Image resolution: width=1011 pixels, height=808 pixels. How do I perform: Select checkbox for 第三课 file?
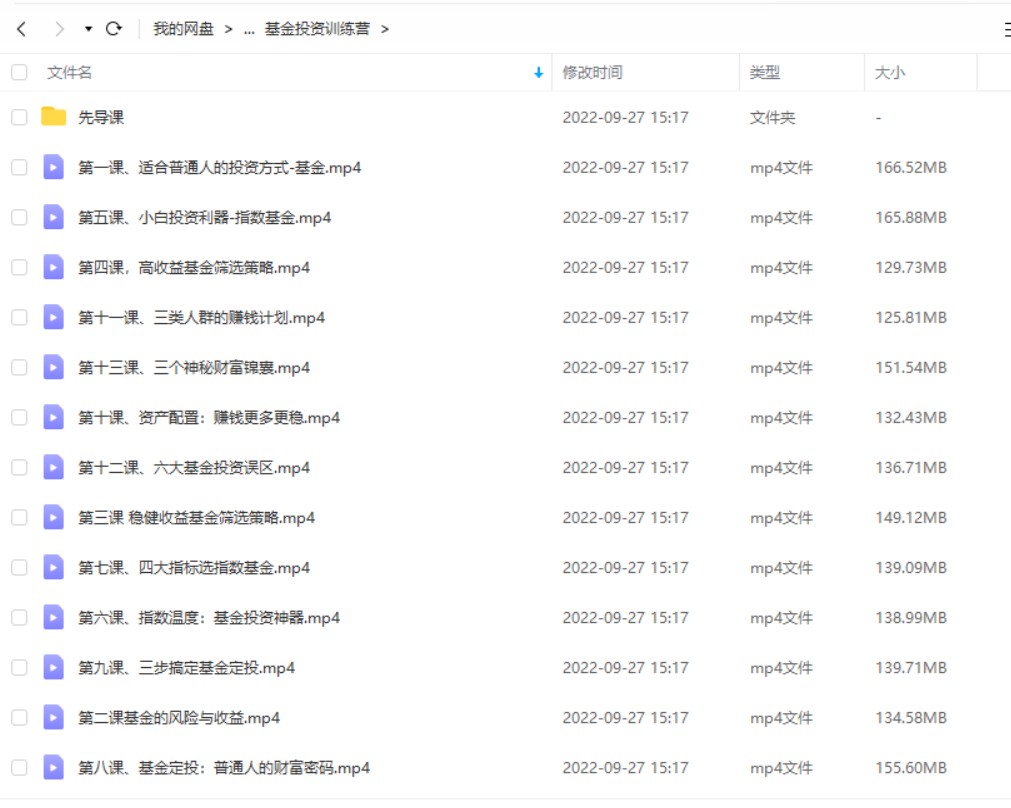pos(19,518)
